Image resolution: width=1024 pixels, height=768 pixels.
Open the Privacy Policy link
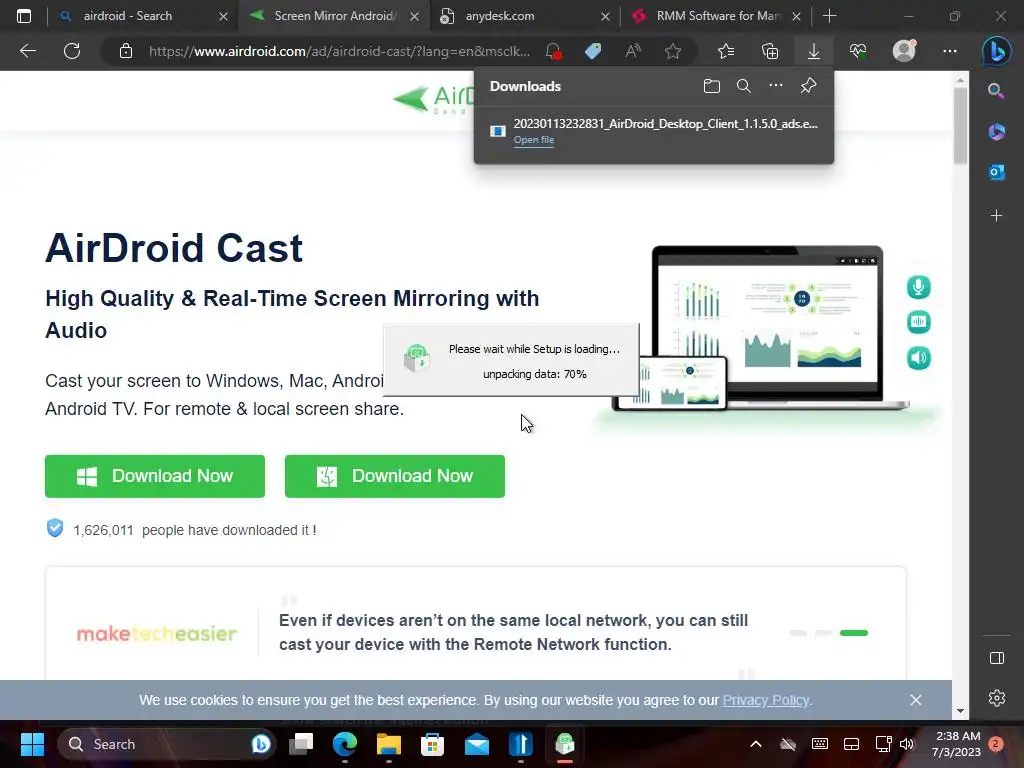pyautogui.click(x=765, y=700)
